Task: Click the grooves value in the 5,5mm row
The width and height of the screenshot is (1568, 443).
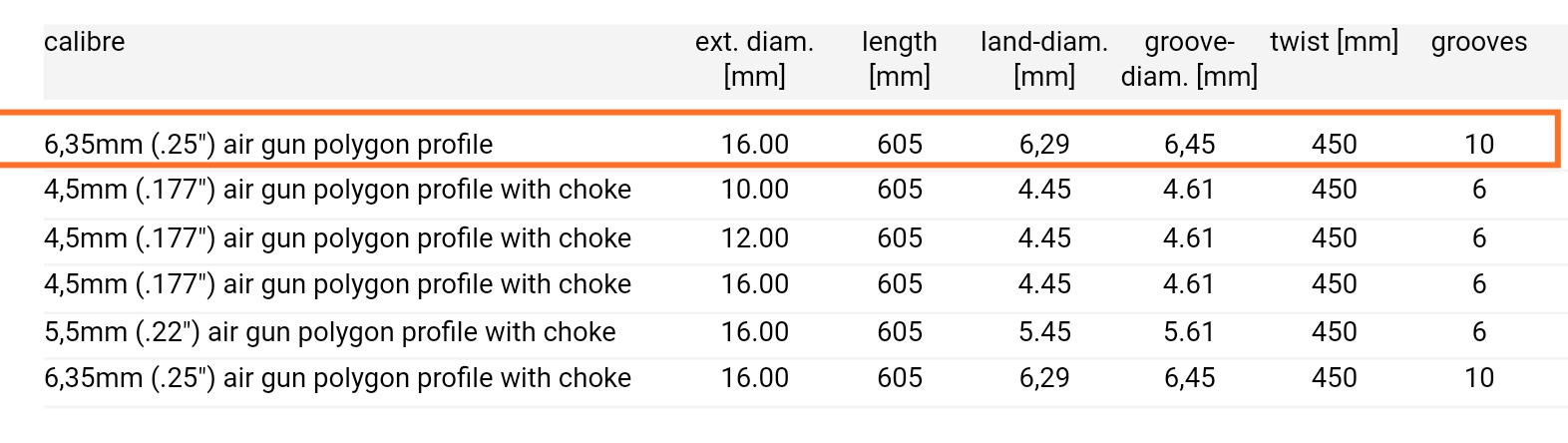Action: (x=1478, y=331)
